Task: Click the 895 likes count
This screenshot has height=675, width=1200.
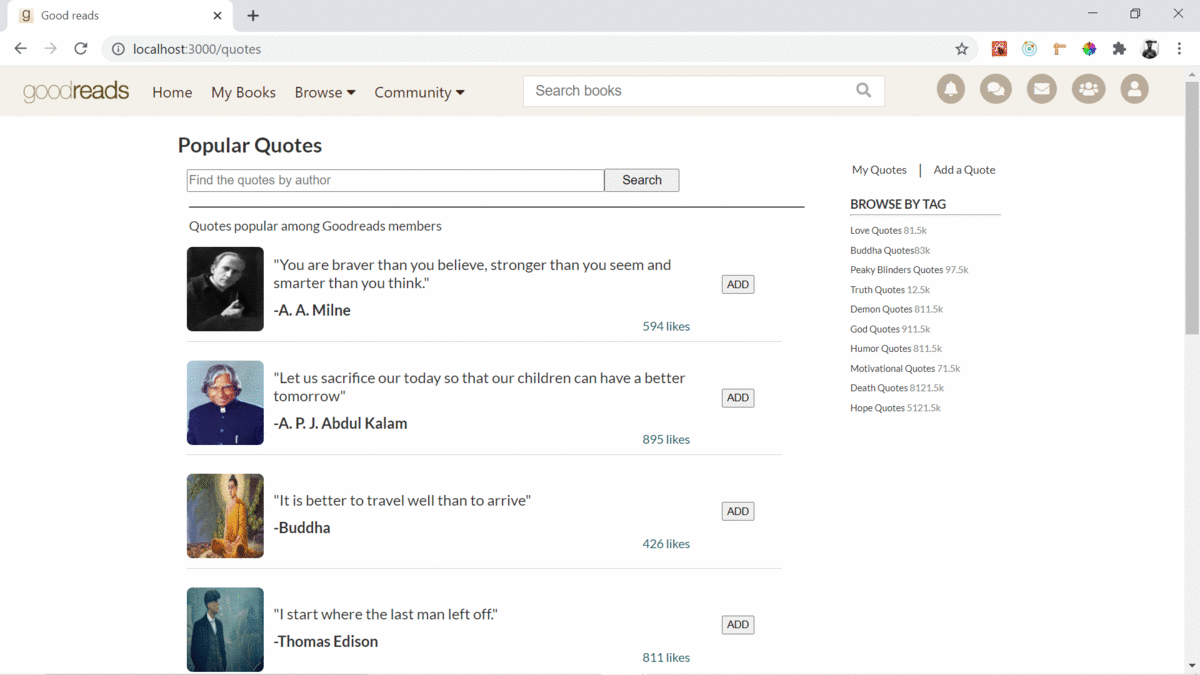Action: coord(666,439)
